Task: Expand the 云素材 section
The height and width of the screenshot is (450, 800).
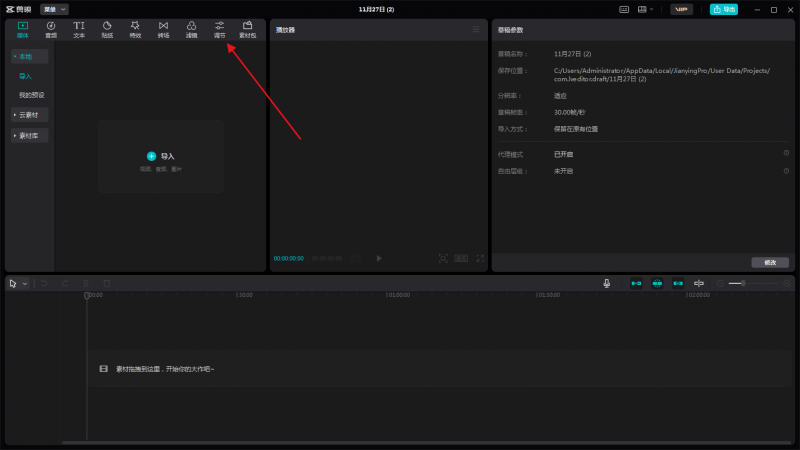Action: (30, 115)
